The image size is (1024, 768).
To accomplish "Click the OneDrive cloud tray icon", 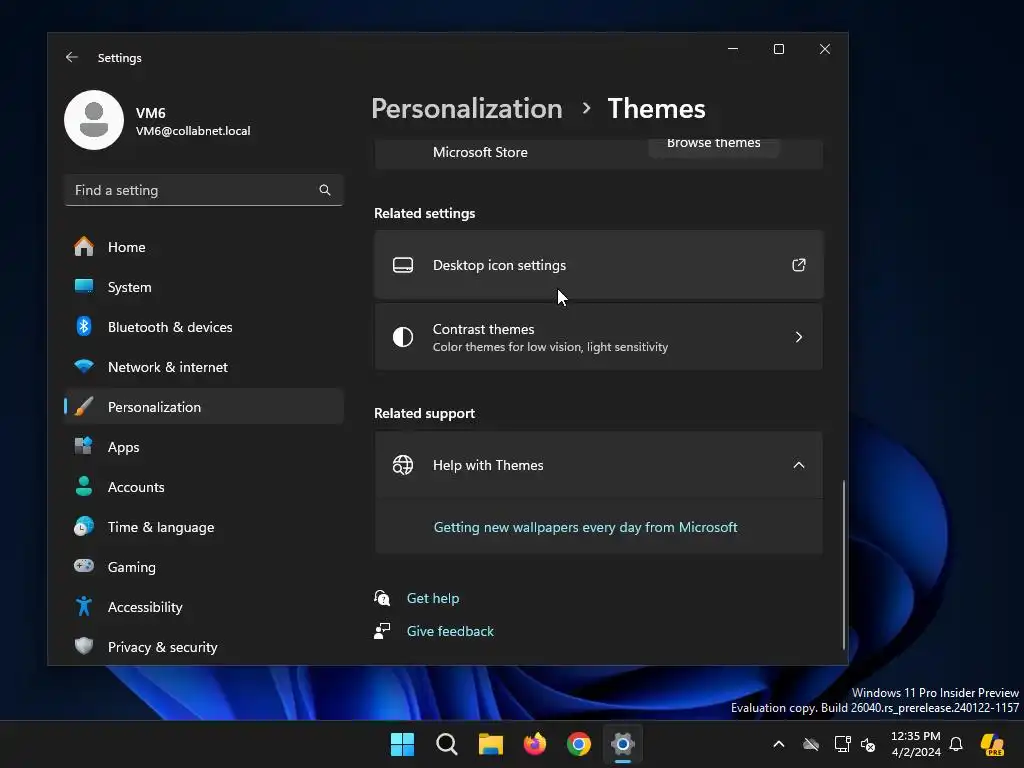I will [811, 744].
